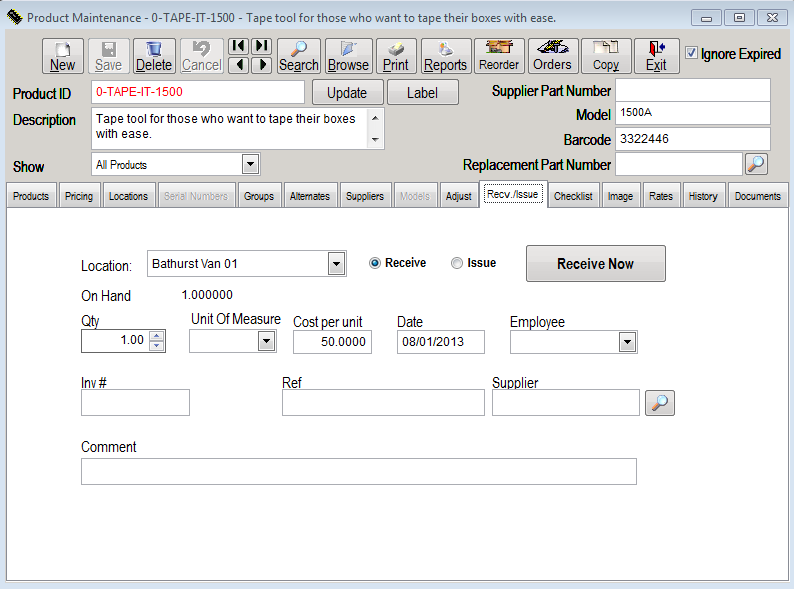Open the Reports toolbar icon
The image size is (794, 589).
[x=445, y=56]
